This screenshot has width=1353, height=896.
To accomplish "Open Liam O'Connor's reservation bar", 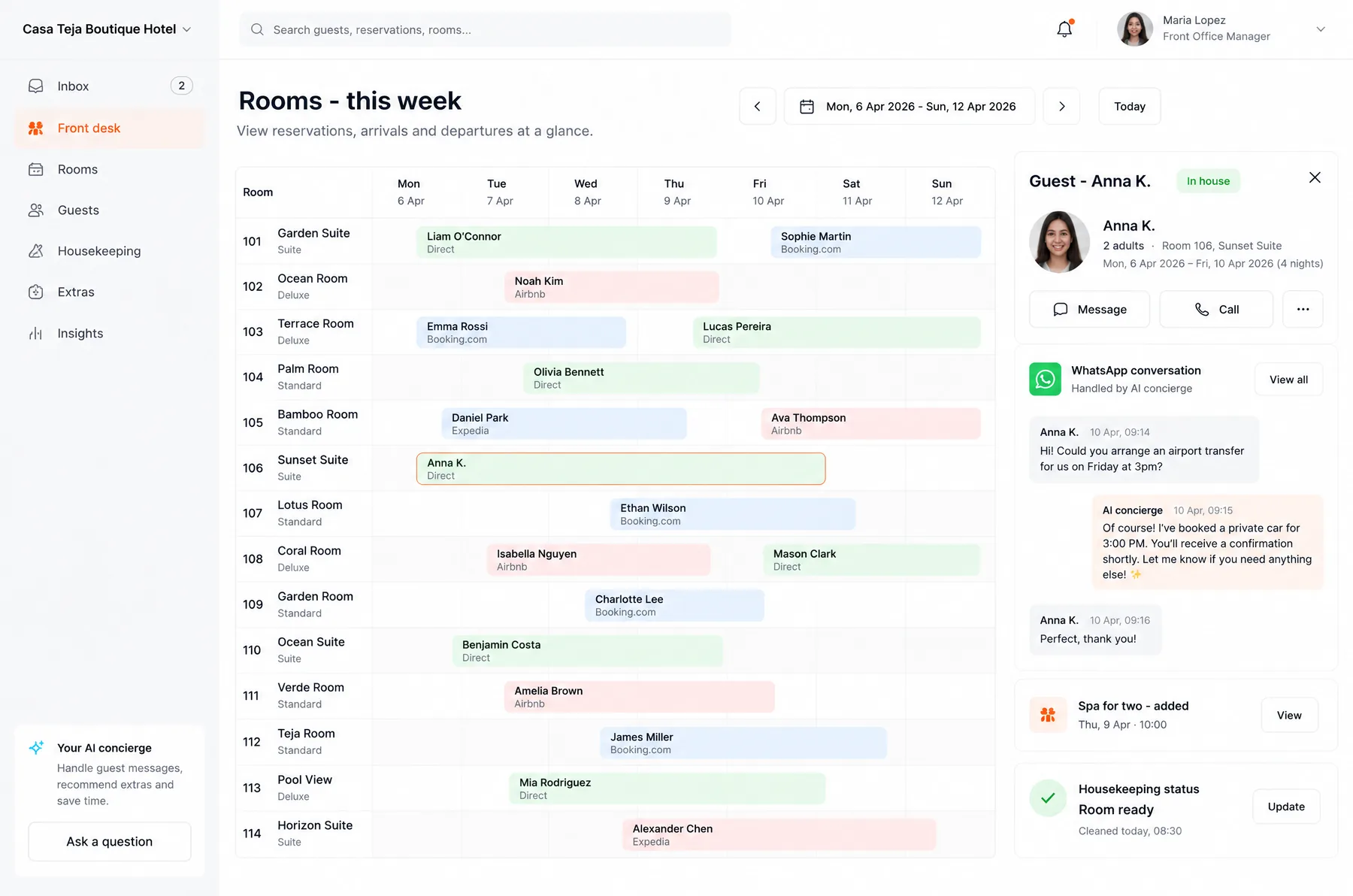I will (567, 242).
